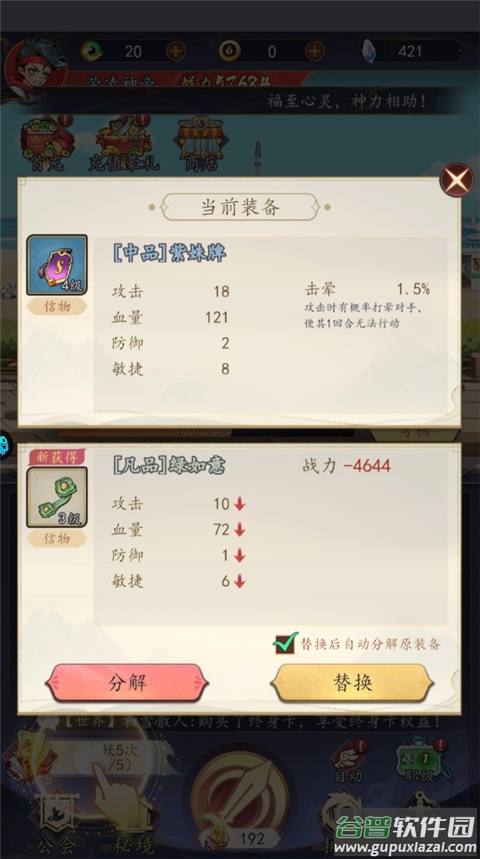Open the 首充 first recharge gift icon
Image resolution: width=480 pixels, height=859 pixels.
[47, 144]
